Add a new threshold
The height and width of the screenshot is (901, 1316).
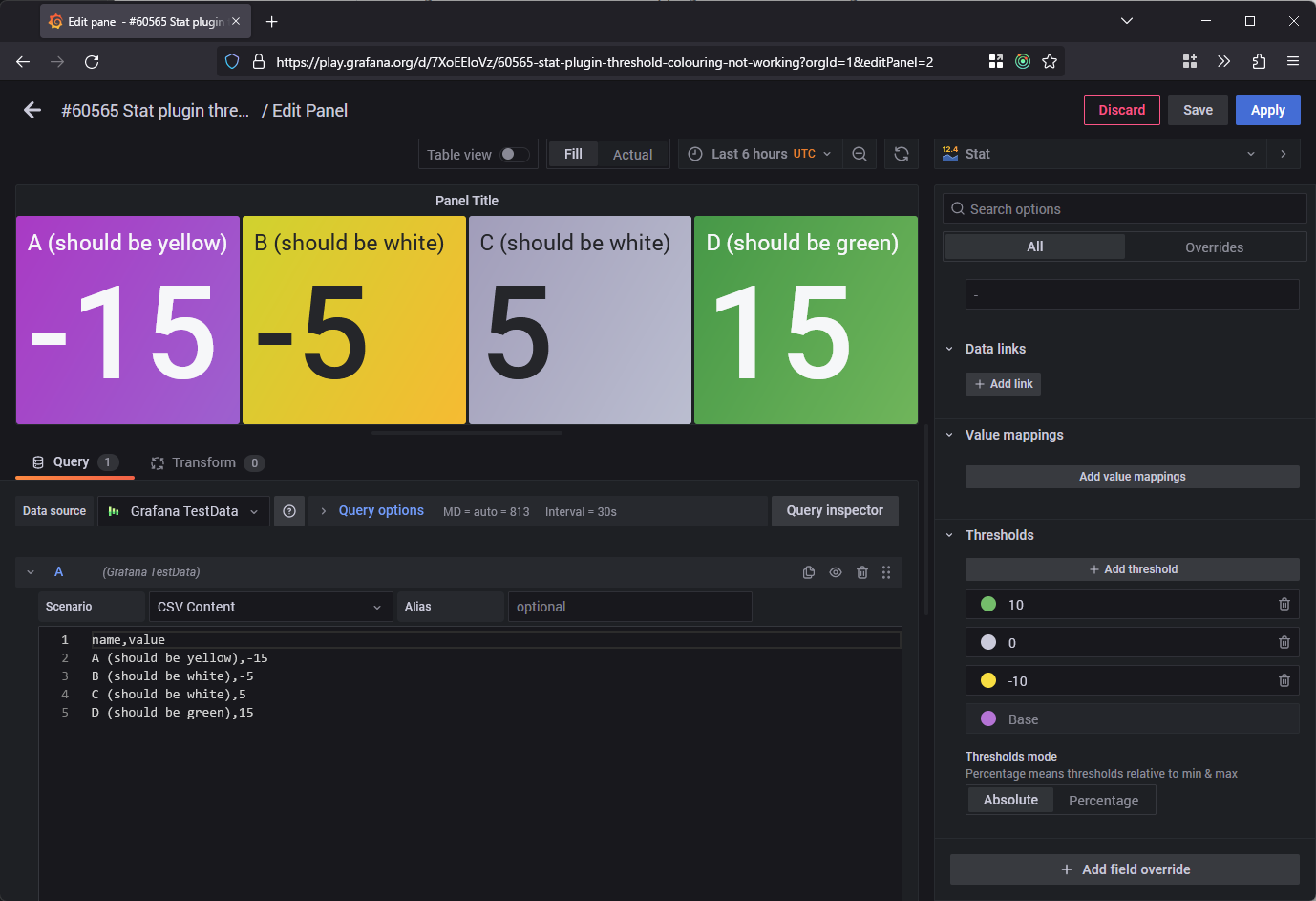click(1133, 568)
